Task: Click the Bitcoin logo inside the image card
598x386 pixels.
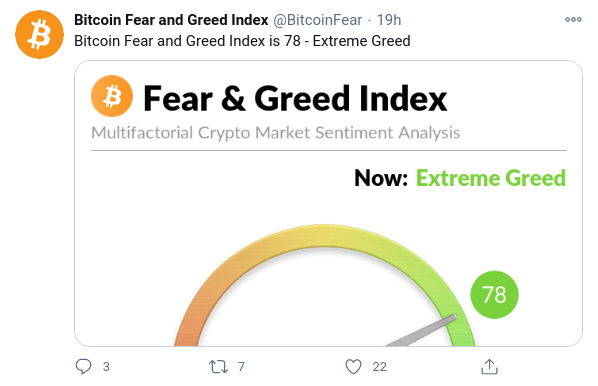Action: point(112,96)
